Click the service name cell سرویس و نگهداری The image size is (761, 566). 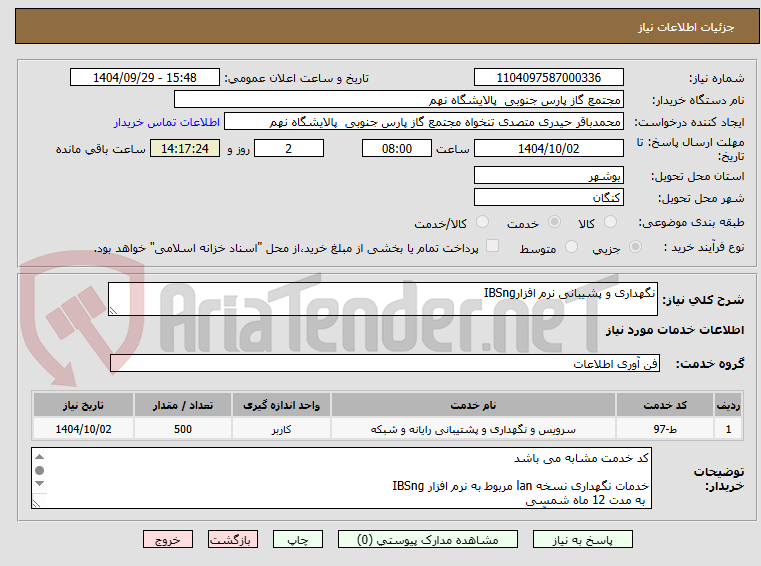point(474,430)
